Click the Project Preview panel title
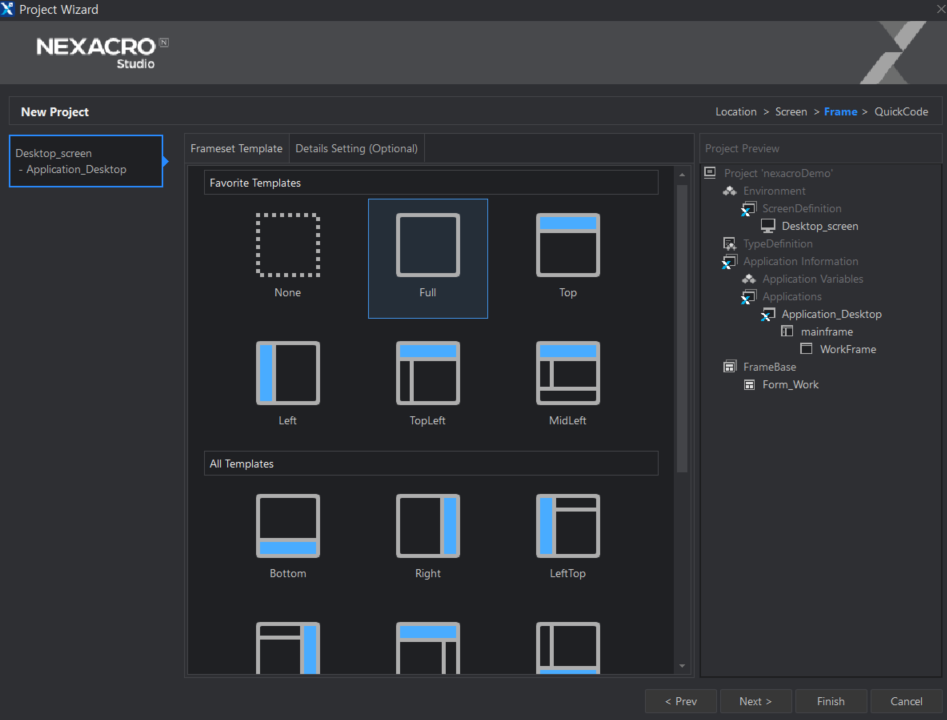 [x=742, y=148]
